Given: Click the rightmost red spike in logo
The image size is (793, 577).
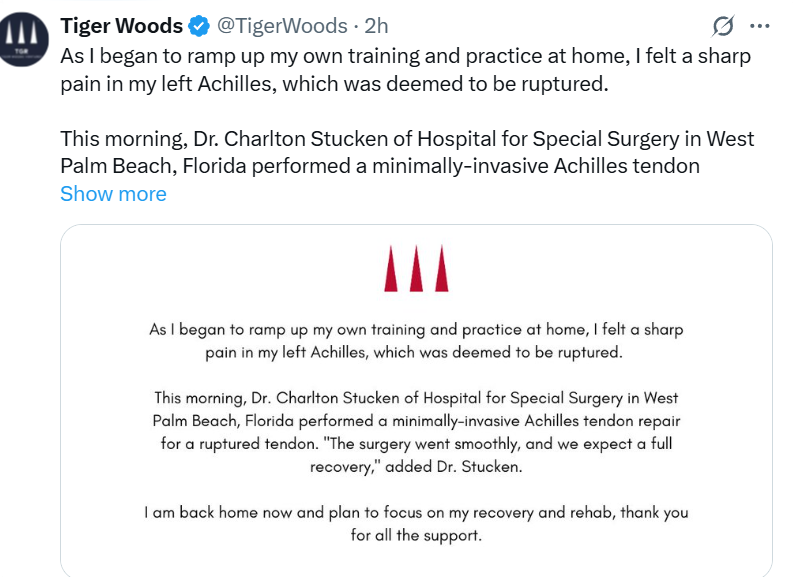Looking at the screenshot, I should click(x=441, y=268).
